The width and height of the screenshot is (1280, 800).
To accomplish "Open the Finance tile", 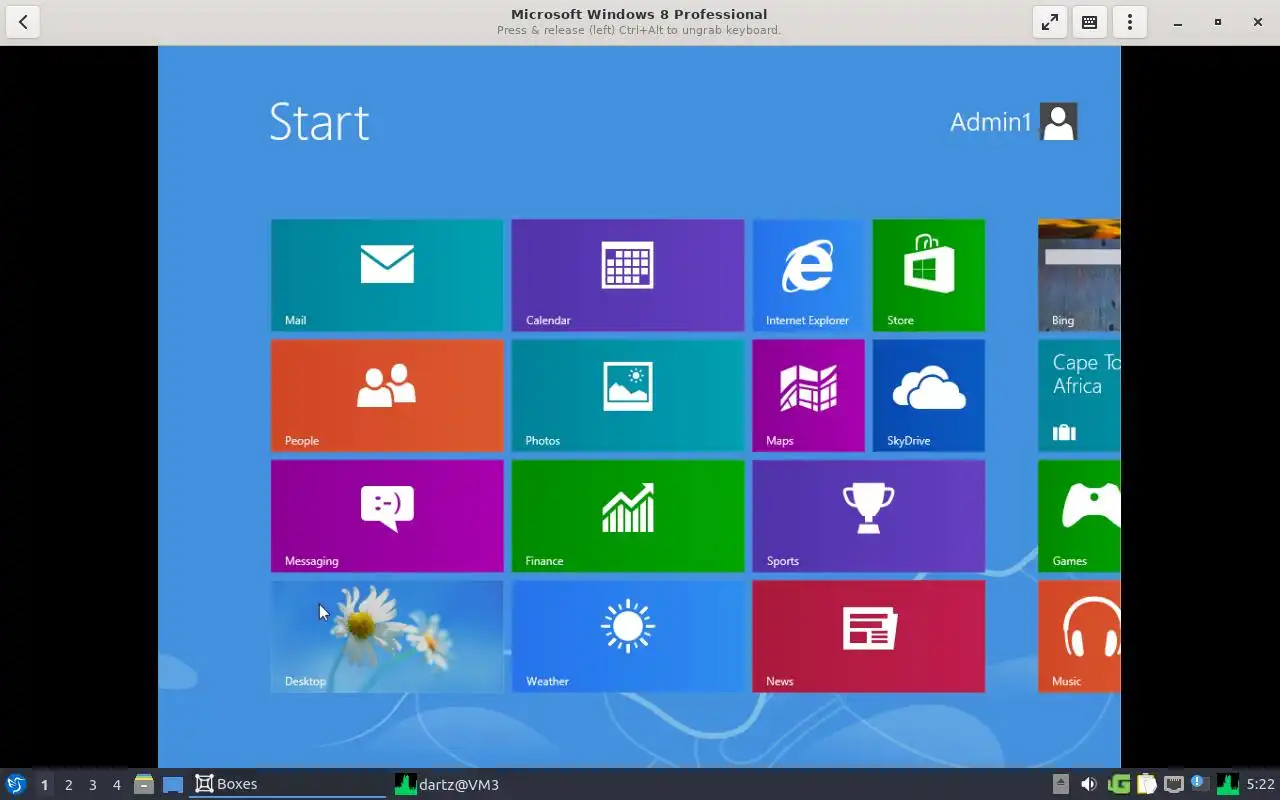I will pos(628,516).
